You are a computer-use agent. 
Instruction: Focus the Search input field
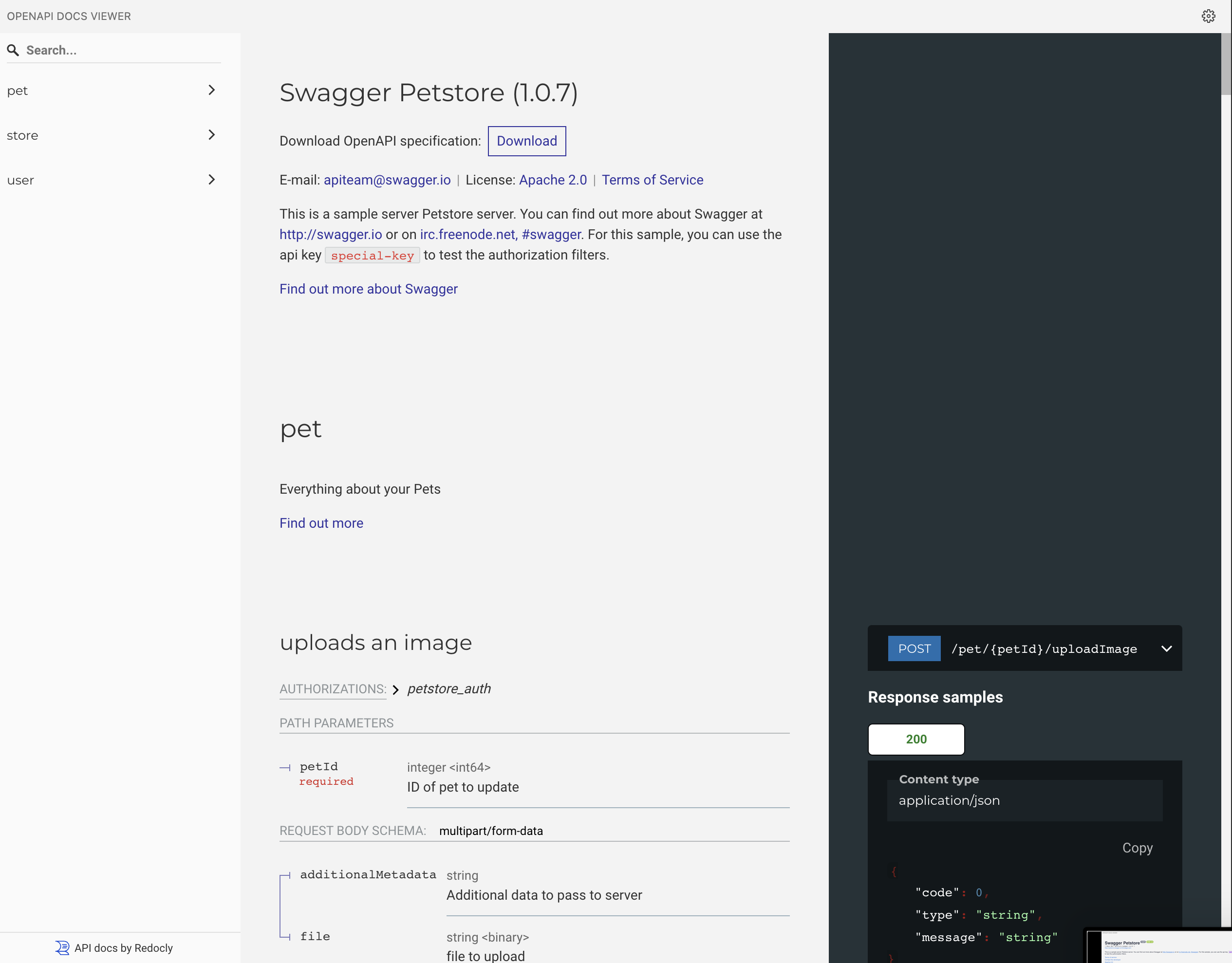pos(121,50)
